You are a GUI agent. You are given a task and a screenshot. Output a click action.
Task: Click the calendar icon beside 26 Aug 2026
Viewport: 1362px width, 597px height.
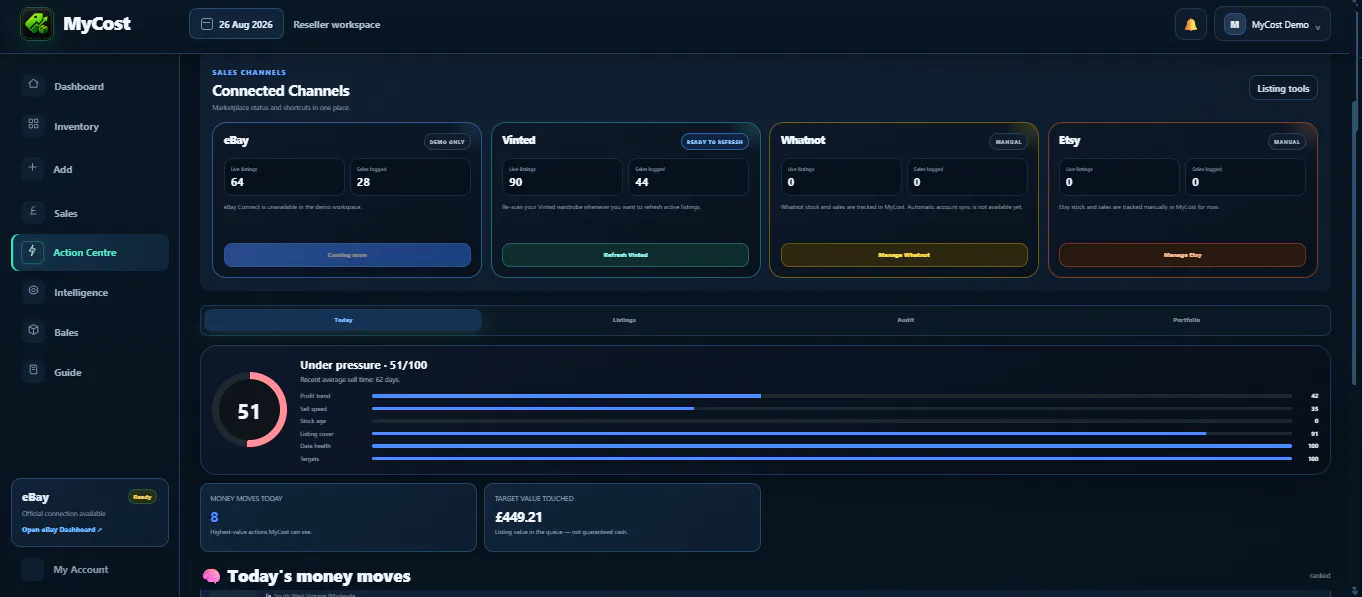pos(206,24)
